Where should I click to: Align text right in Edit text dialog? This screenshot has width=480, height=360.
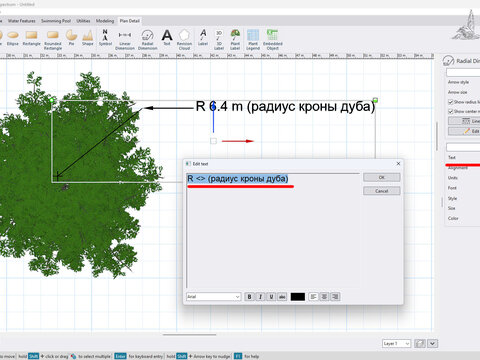tap(335, 297)
